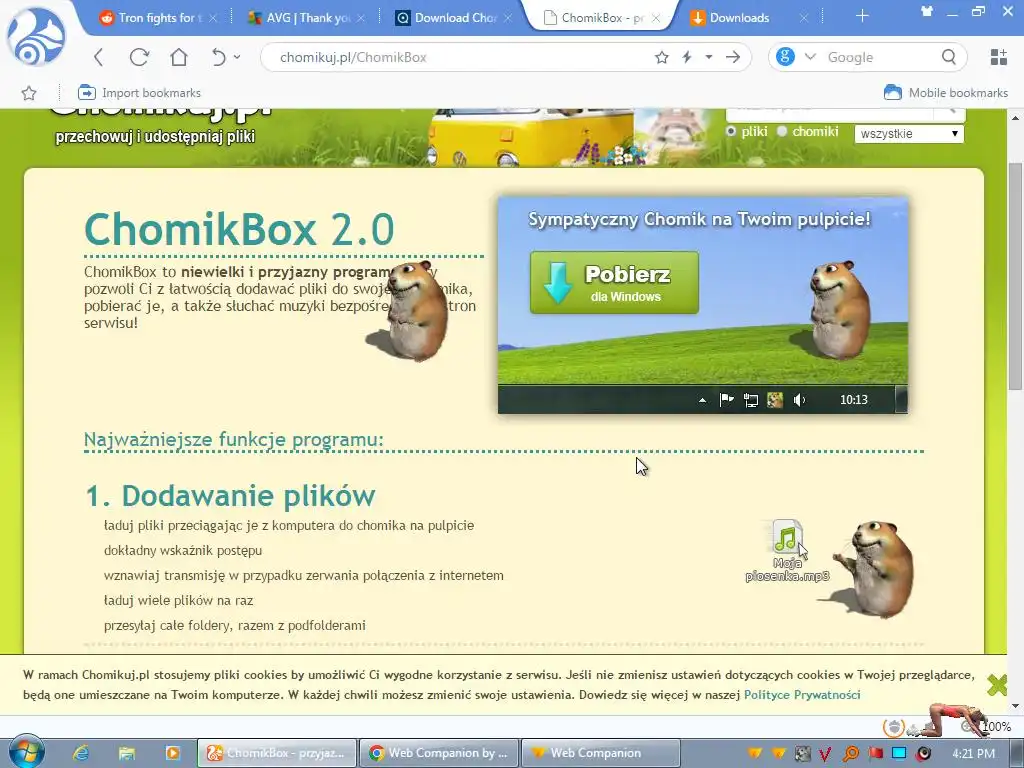
Task: Reload the current page
Action: 139,57
